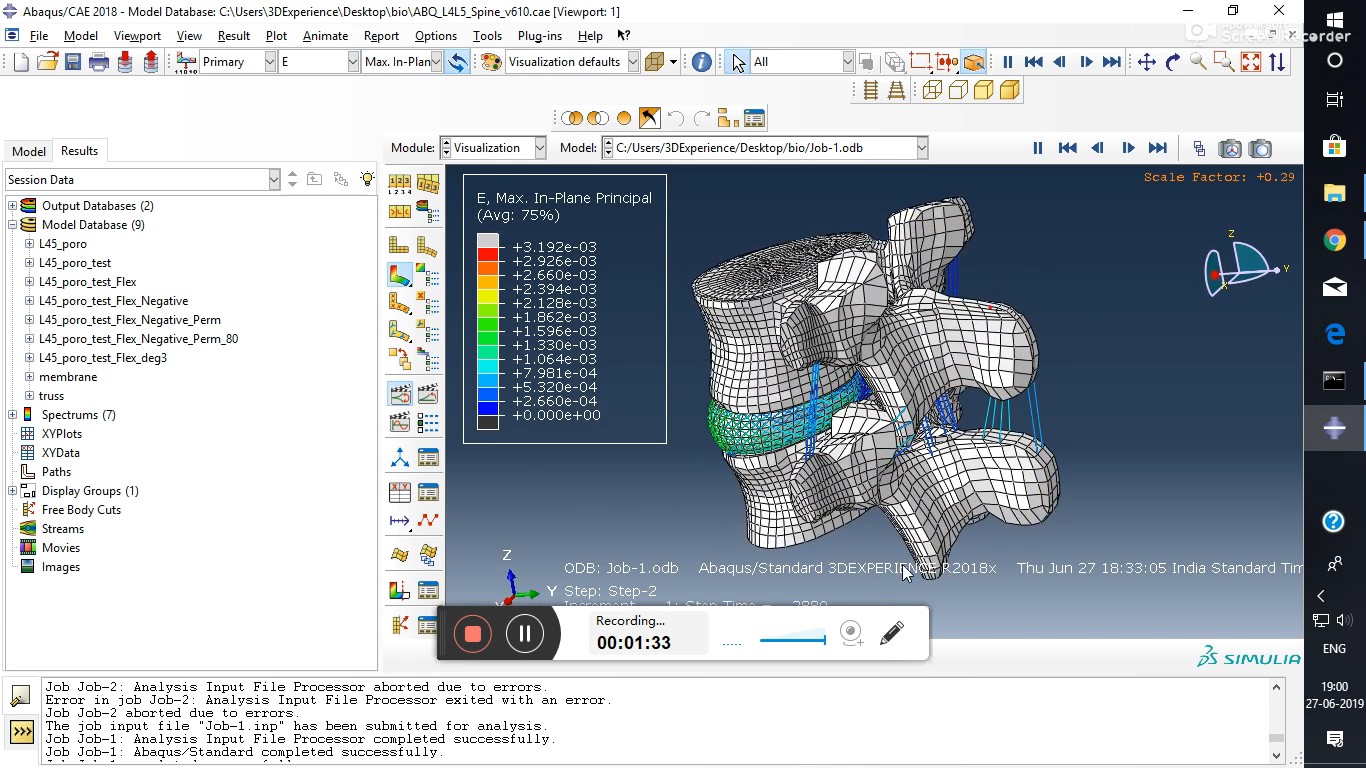1366x768 pixels.
Task: Pause the screen recording
Action: pos(524,633)
